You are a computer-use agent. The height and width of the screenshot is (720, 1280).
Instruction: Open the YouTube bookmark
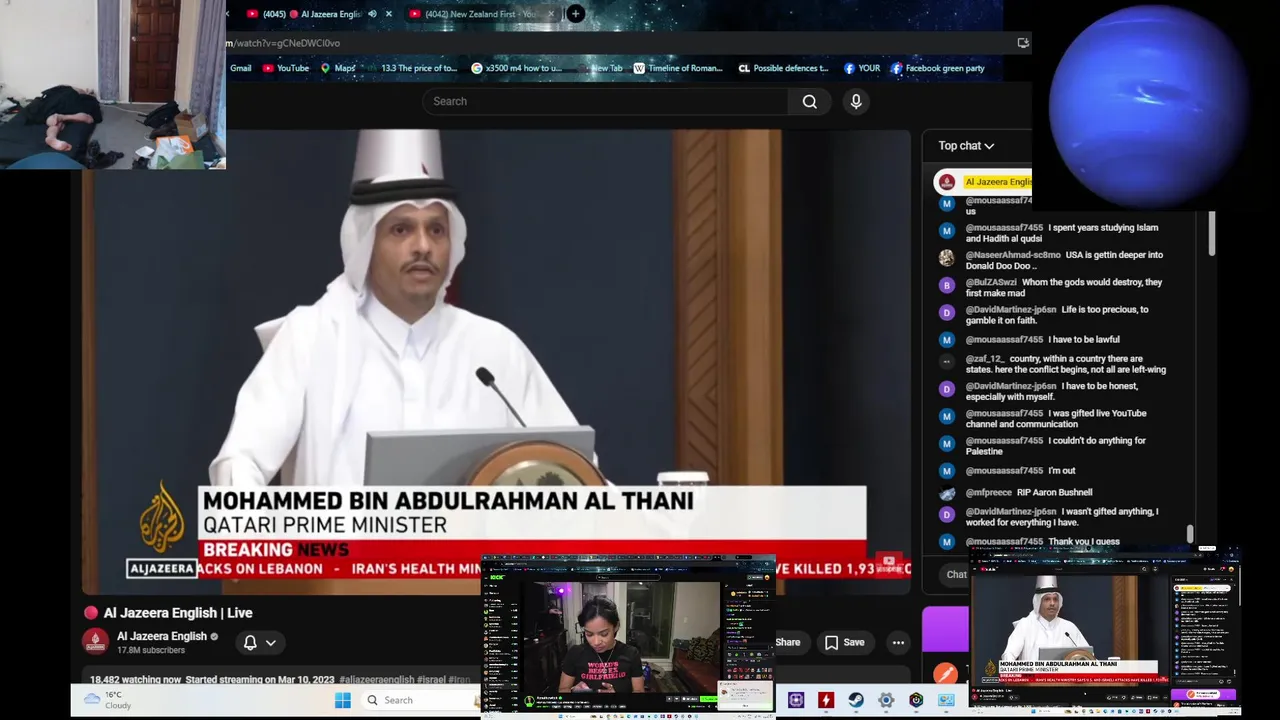click(286, 68)
